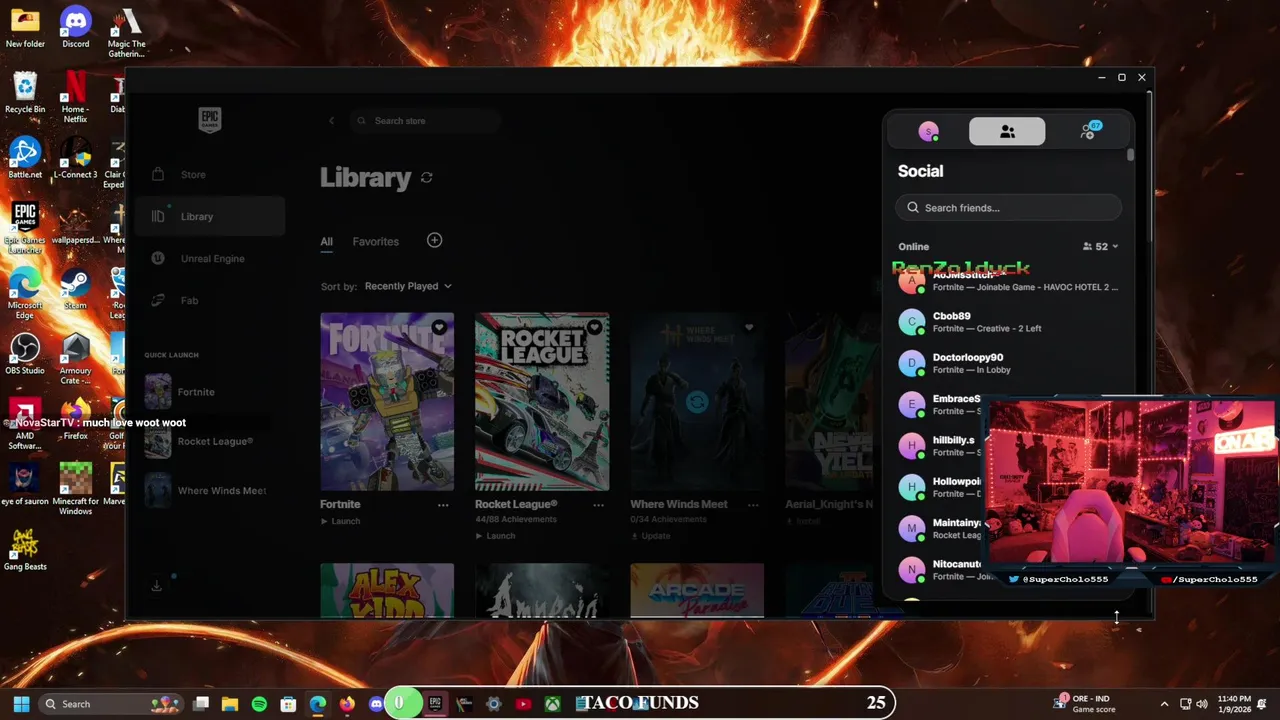This screenshot has height=720, width=1280.
Task: Open the Store page in the sidebar
Action: coord(193,174)
